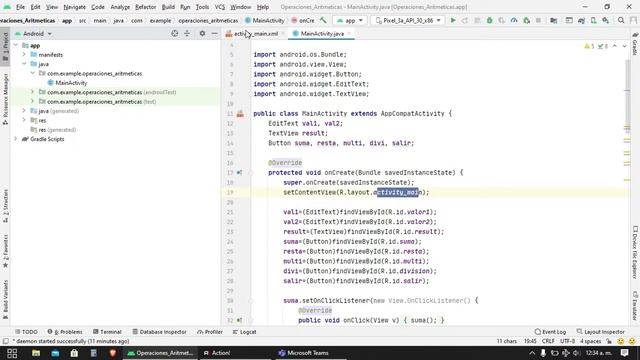Viewport: 640px width, 360px height.
Task: Fold onCreate method at line 17
Action: [x=251, y=173]
